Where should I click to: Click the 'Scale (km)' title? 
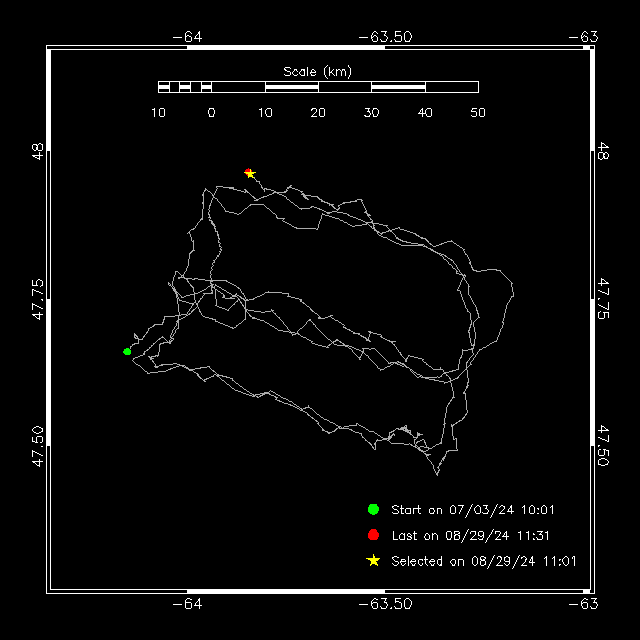click(x=317, y=72)
